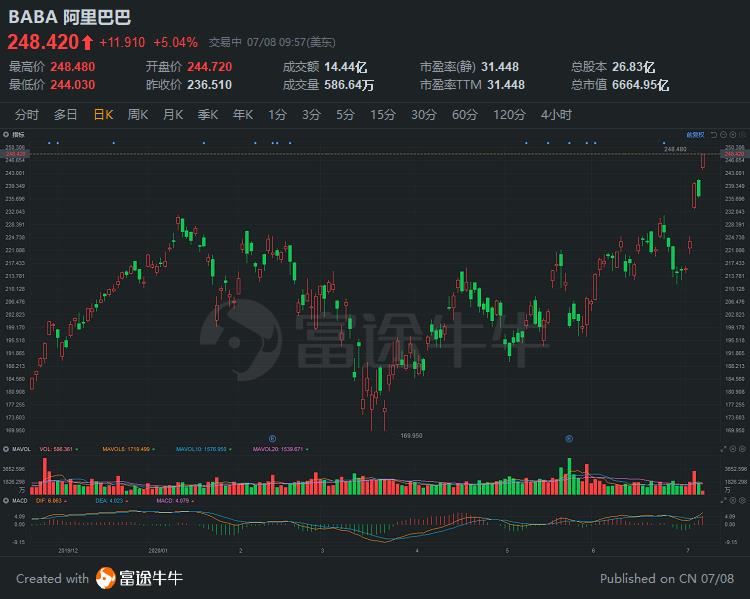Image resolution: width=750 pixels, height=599 pixels.
Task: Click the February earnings marker icon
Action: (272, 439)
